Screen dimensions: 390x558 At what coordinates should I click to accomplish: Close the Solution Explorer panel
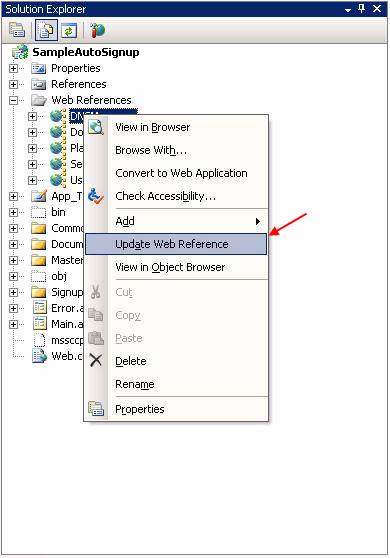[x=377, y=9]
